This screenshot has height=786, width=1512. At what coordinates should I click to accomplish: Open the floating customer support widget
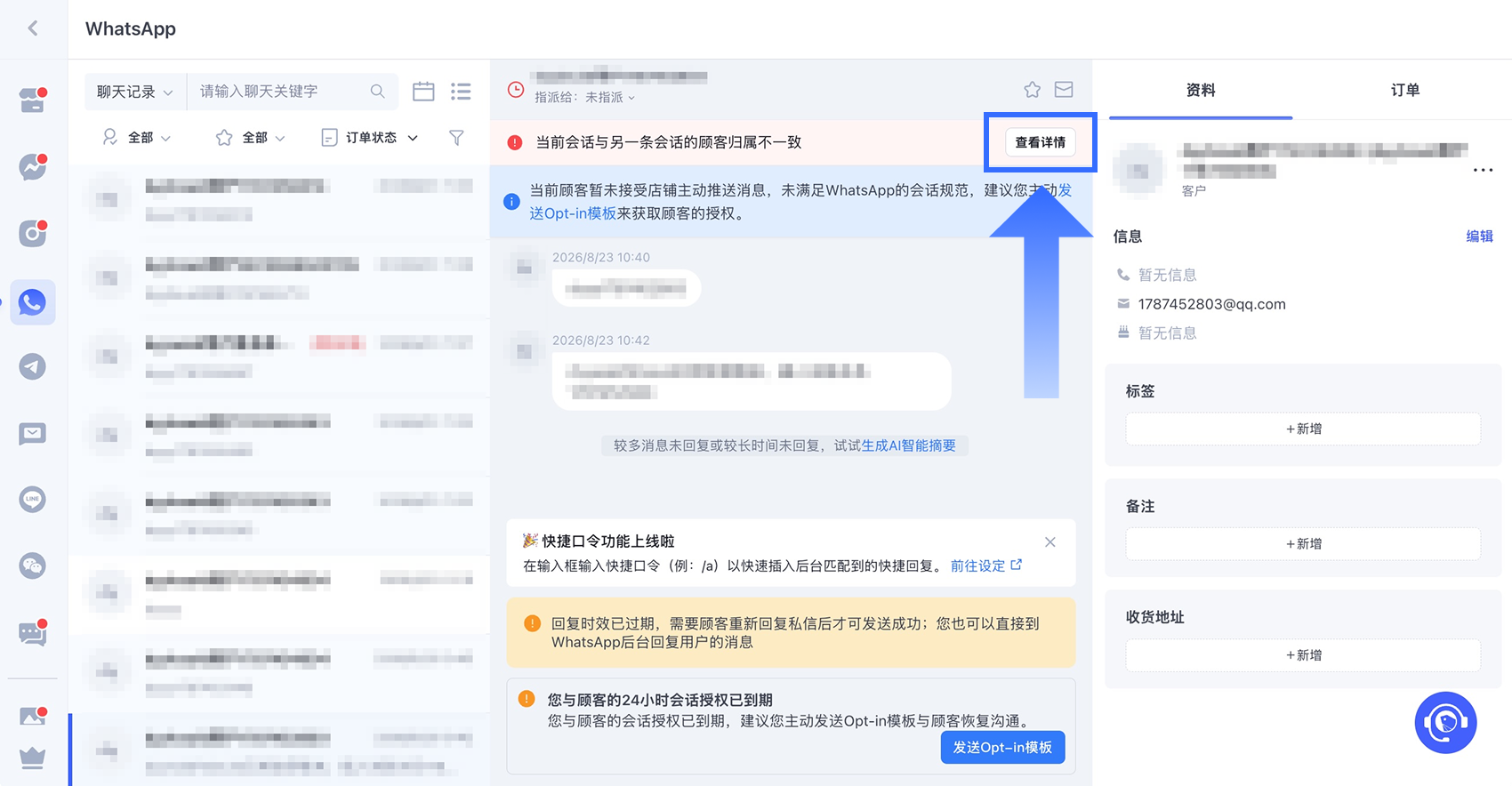(x=1445, y=723)
